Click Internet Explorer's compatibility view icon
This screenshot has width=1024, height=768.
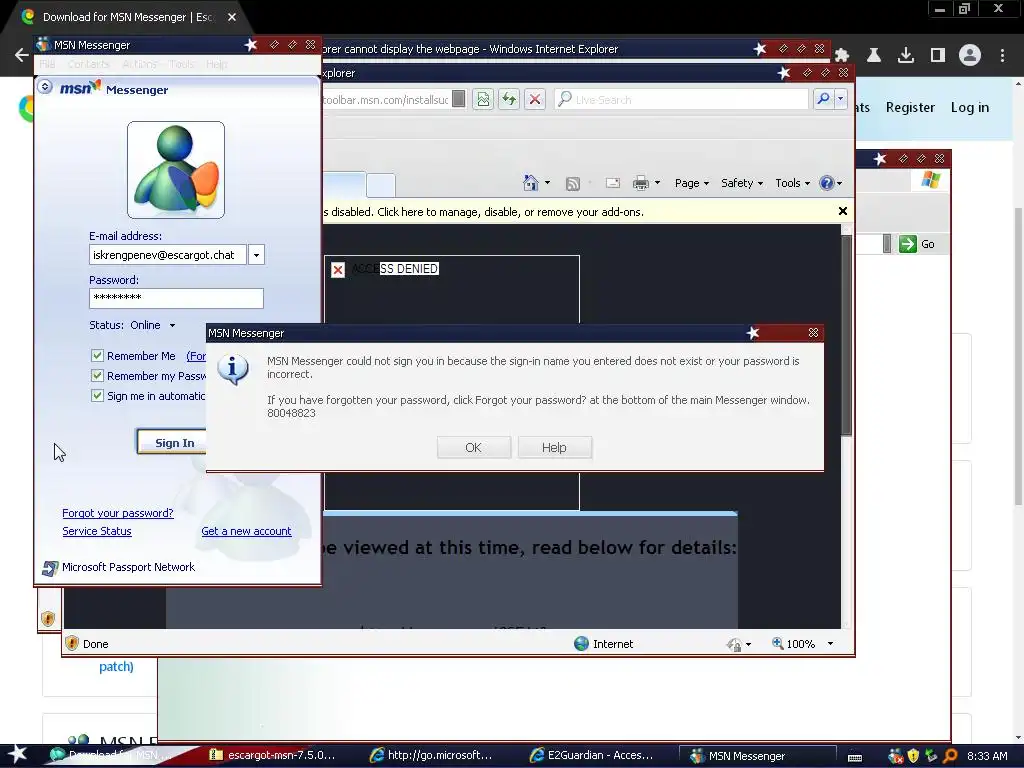click(483, 99)
